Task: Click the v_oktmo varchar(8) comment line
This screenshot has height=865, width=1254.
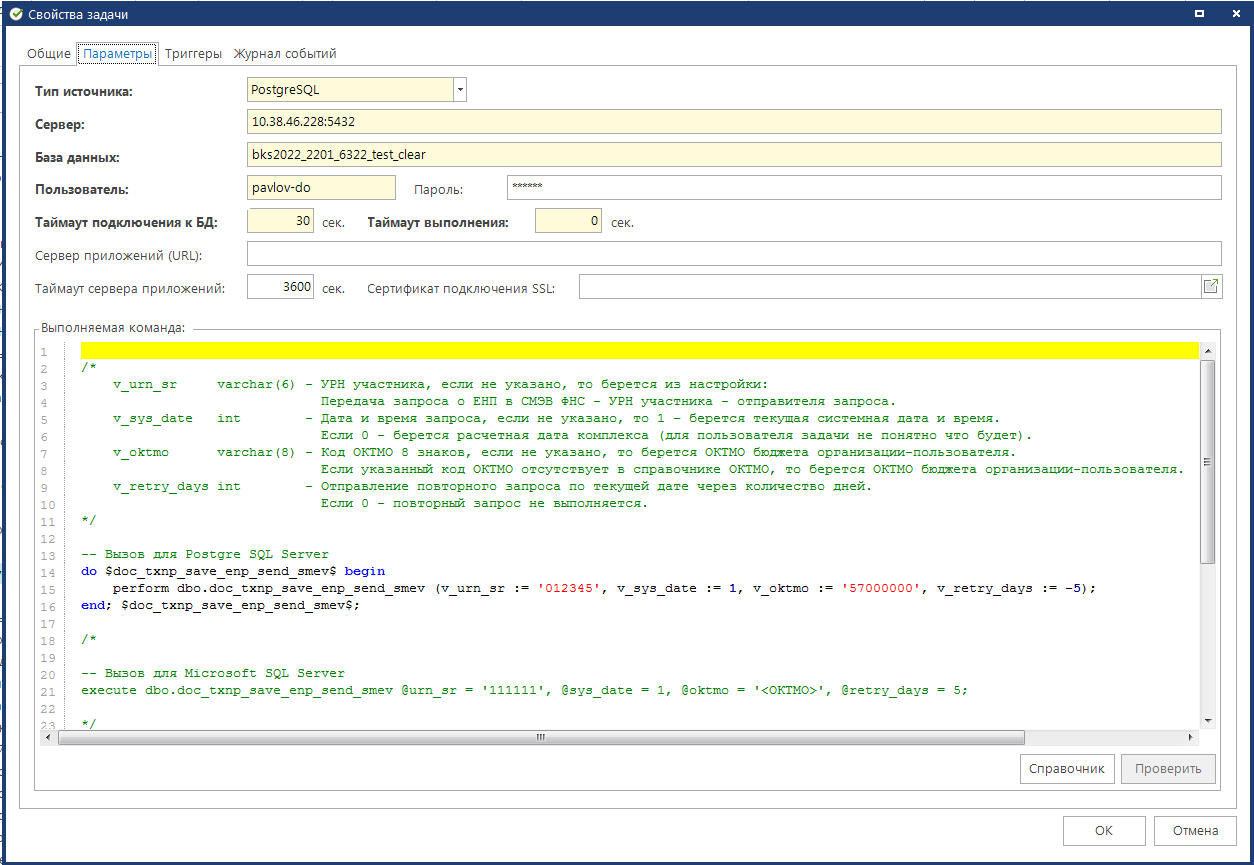Action: click(563, 452)
